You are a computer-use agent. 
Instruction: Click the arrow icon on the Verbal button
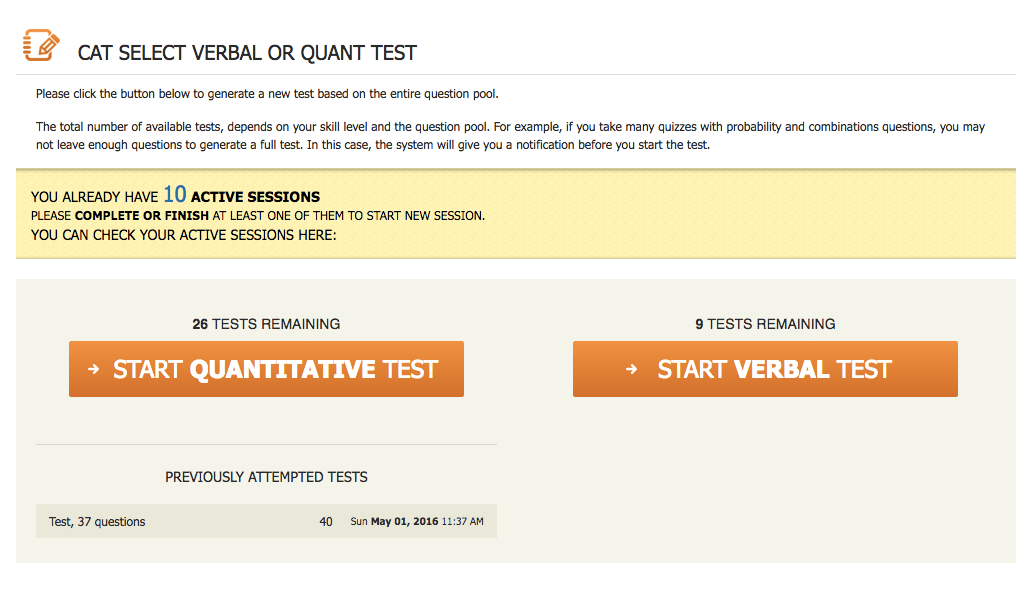point(631,369)
